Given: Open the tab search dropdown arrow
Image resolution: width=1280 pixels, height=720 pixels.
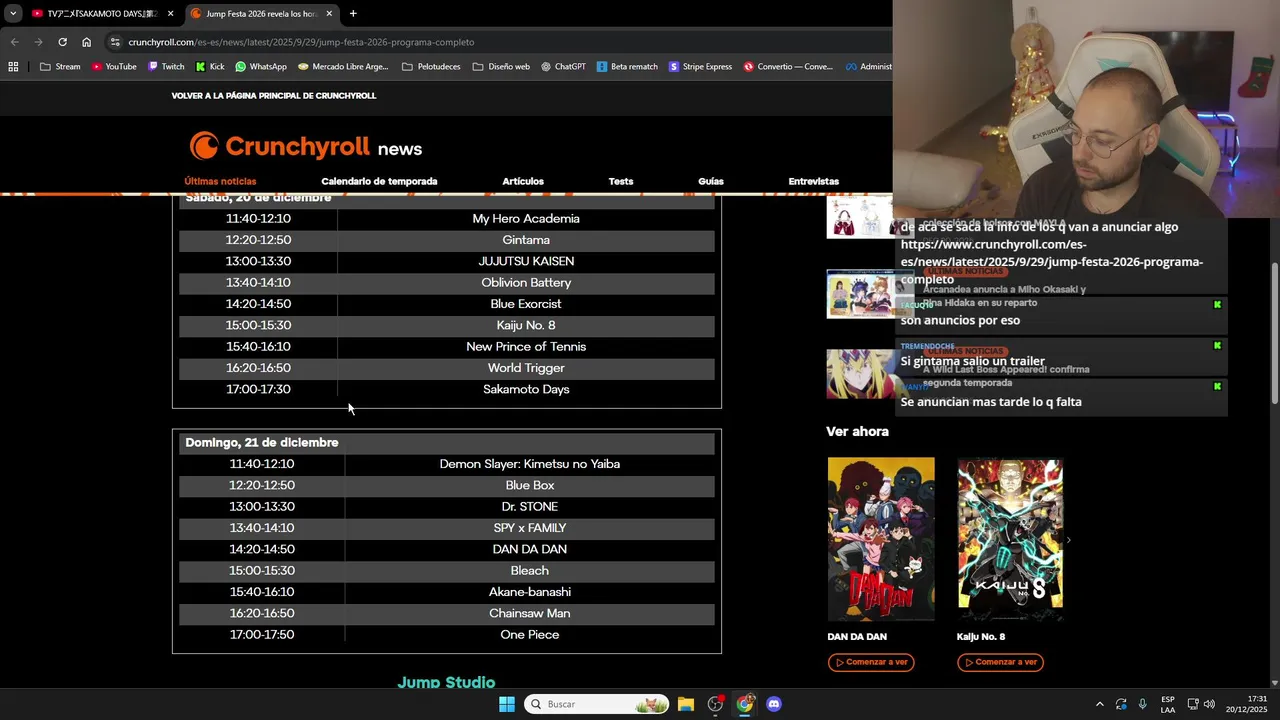Looking at the screenshot, I should (x=13, y=13).
